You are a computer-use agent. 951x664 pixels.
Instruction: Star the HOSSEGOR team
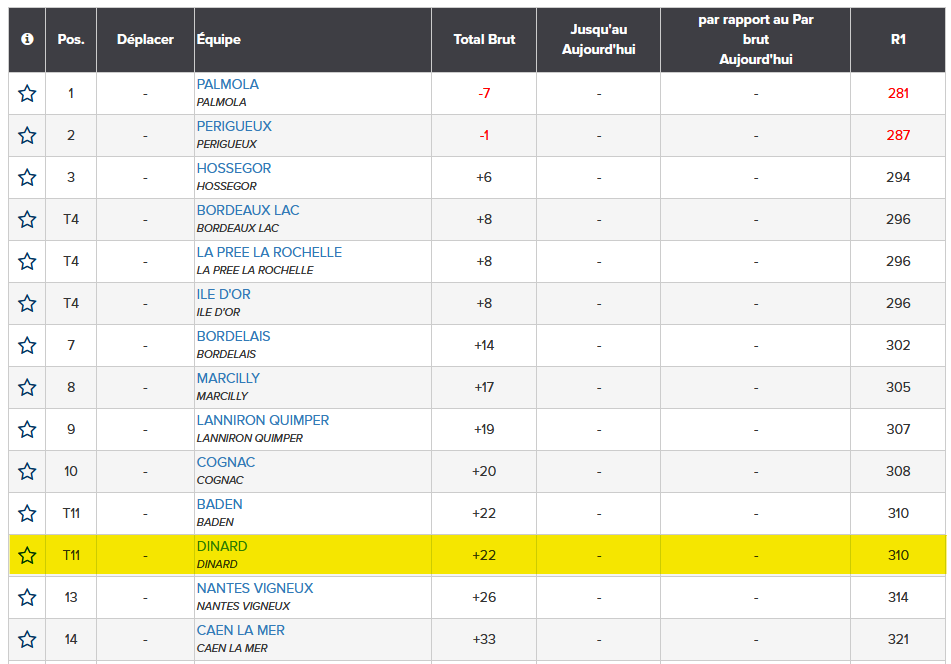pos(27,178)
